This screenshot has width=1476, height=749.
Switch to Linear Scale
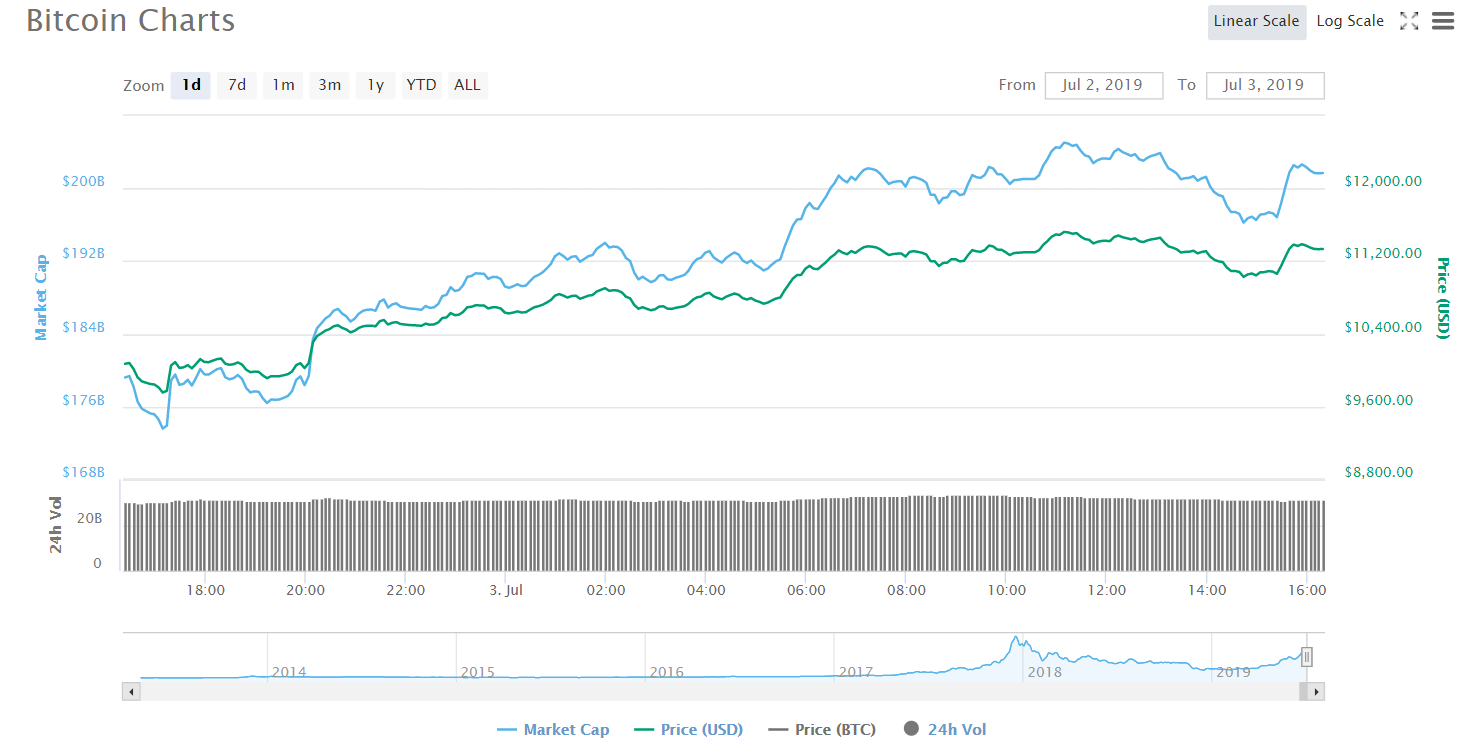[x=1257, y=21]
